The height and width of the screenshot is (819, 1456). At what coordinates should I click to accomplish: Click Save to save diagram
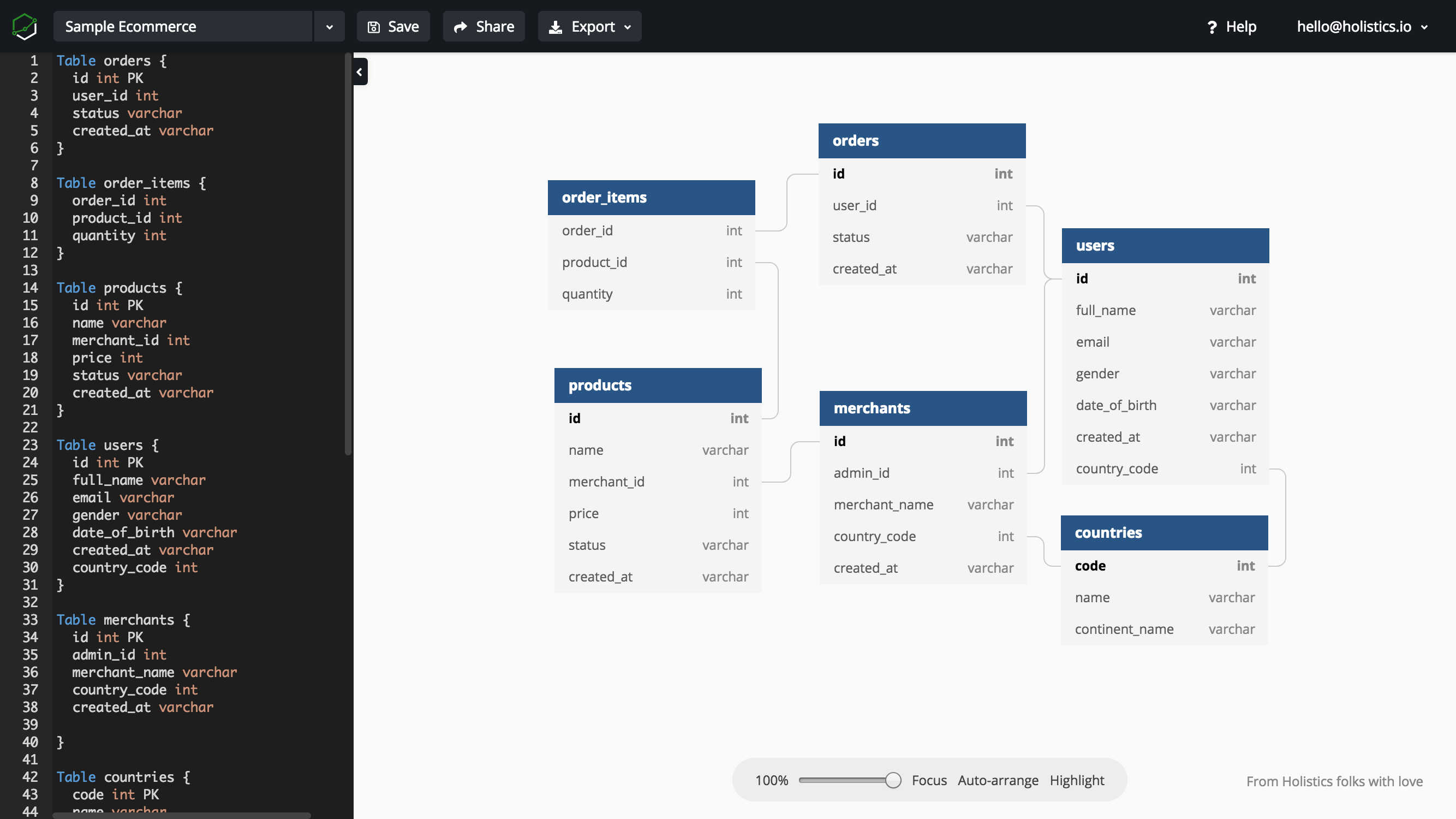(x=394, y=26)
